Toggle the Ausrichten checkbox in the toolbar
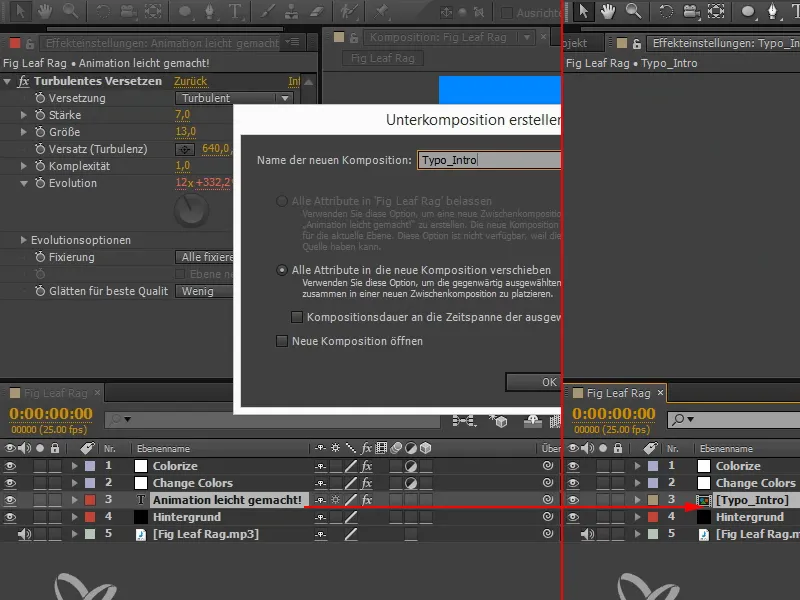The height and width of the screenshot is (600, 800). tap(507, 13)
